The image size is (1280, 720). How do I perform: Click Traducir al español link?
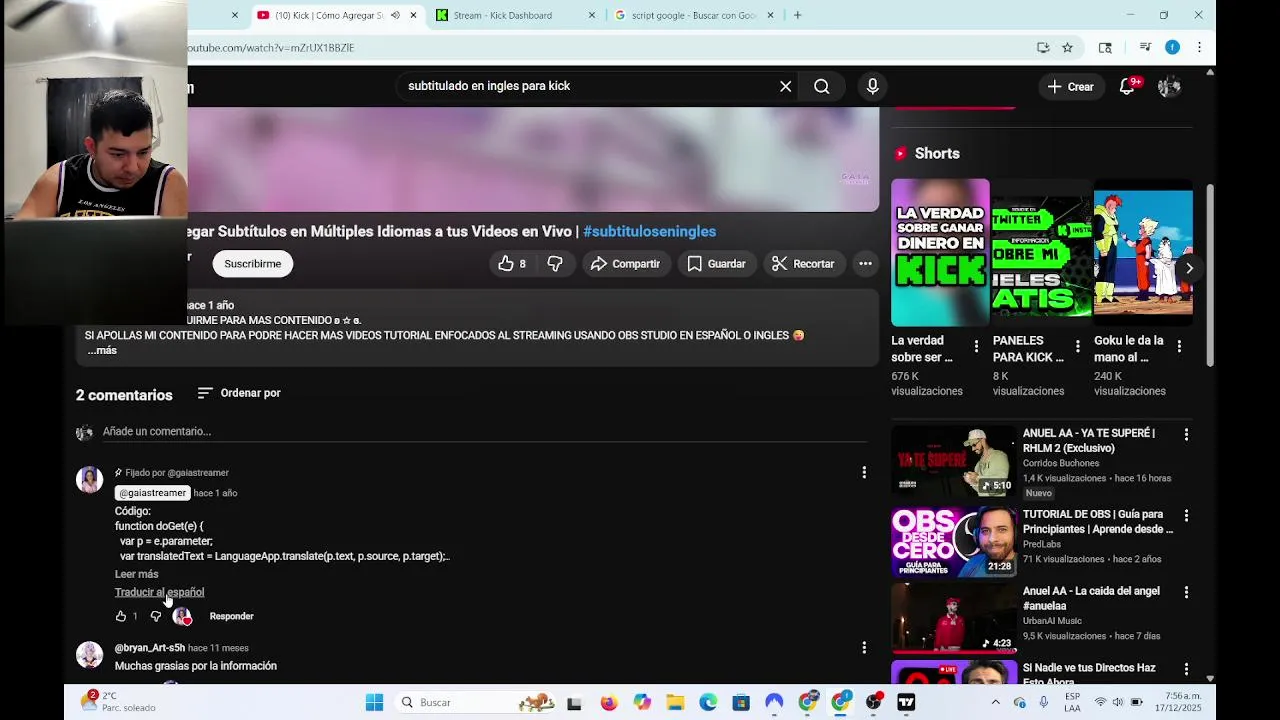click(159, 592)
